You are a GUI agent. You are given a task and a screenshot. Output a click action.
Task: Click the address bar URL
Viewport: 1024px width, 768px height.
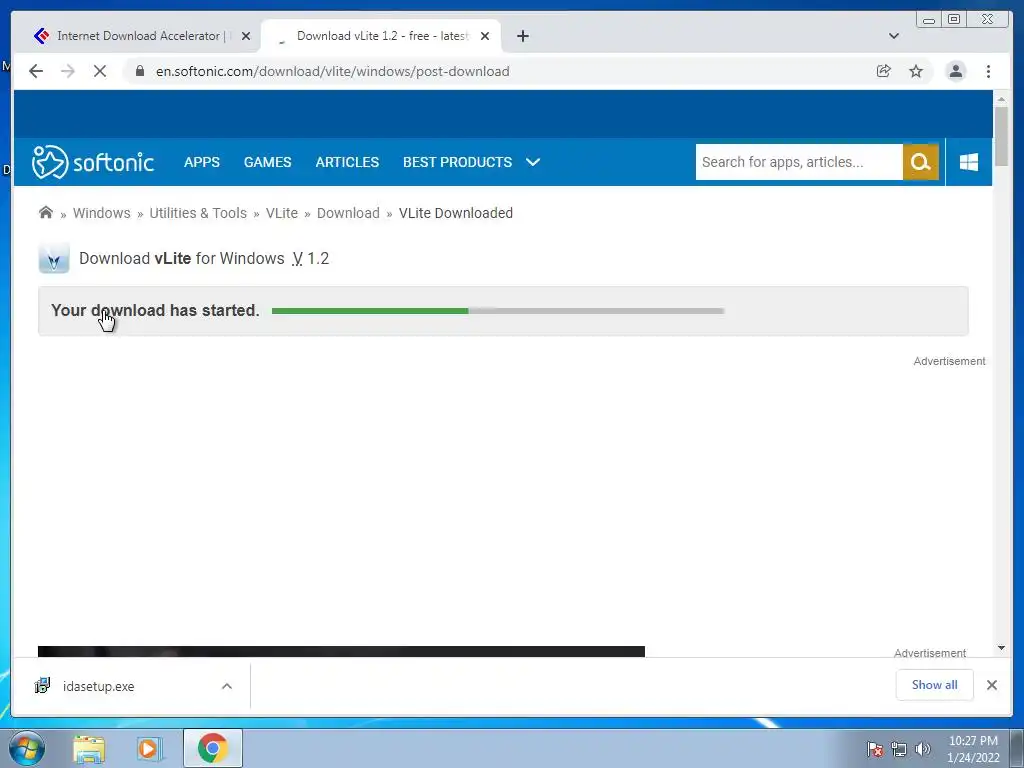click(x=332, y=71)
